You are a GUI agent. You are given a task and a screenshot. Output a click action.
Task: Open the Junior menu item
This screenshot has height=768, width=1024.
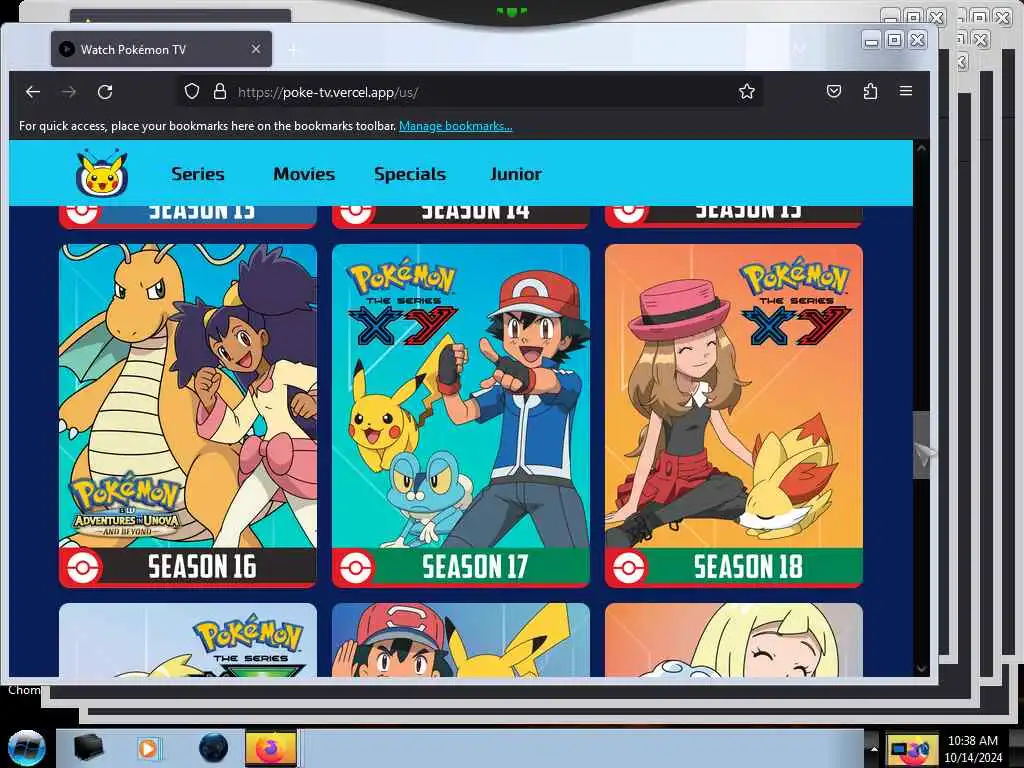pyautogui.click(x=516, y=174)
